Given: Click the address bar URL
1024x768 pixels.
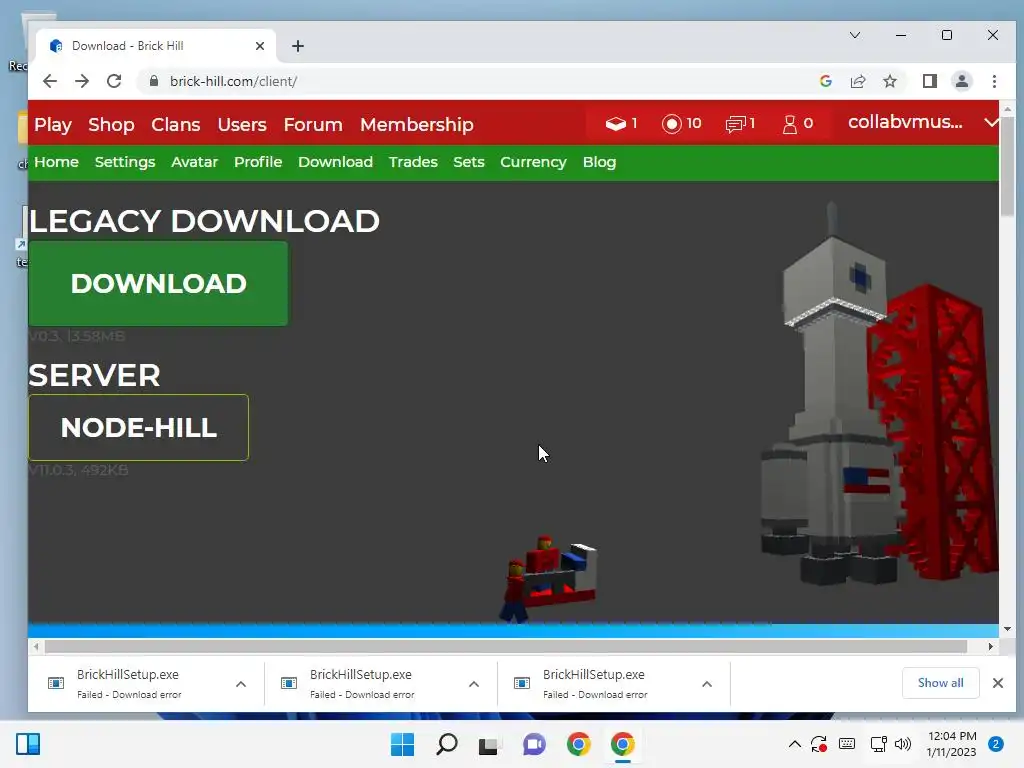Looking at the screenshot, I should coord(233,81).
